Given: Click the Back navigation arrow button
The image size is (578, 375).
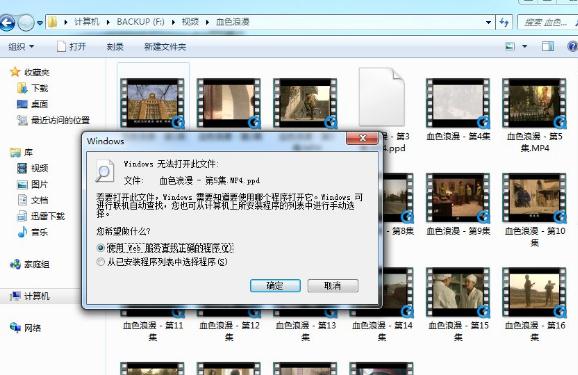Looking at the screenshot, I should [7, 23].
